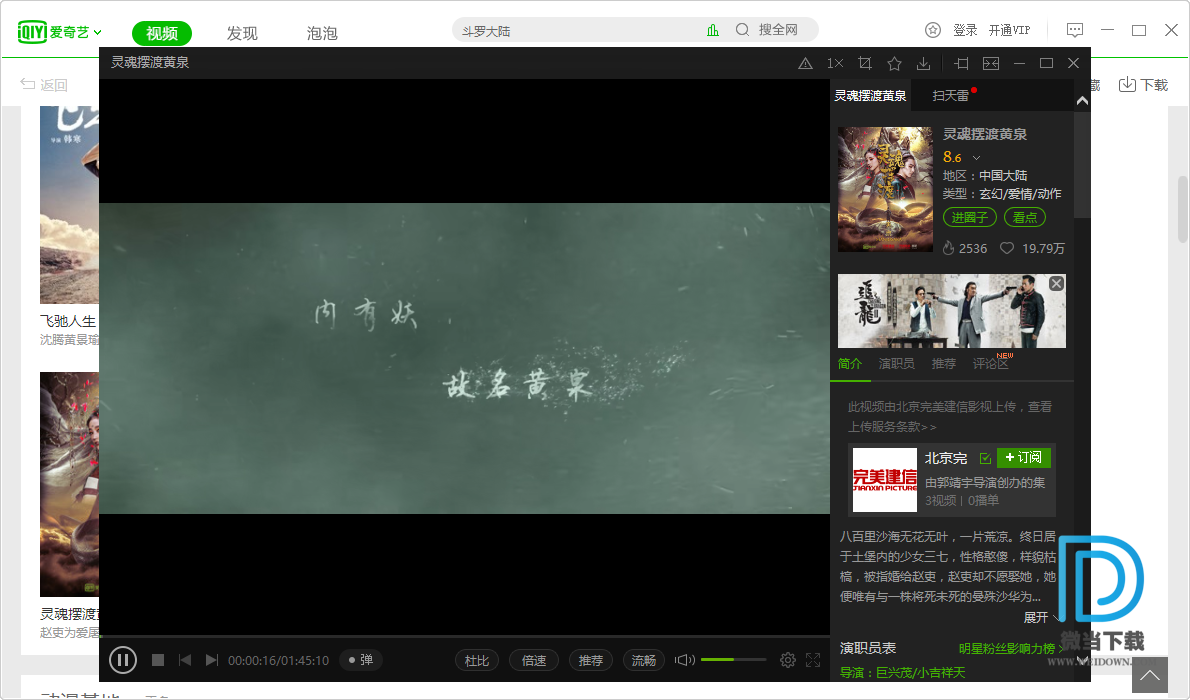Click the 看点 button
This screenshot has height=700, width=1190.
1025,217
